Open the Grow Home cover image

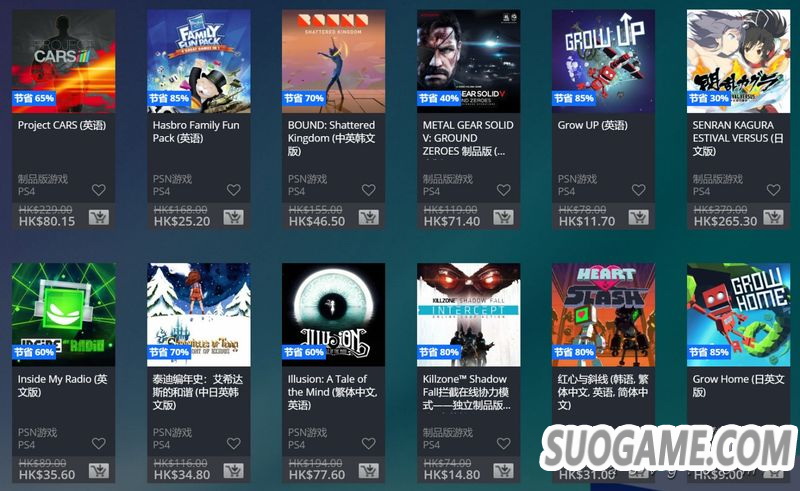tap(738, 315)
